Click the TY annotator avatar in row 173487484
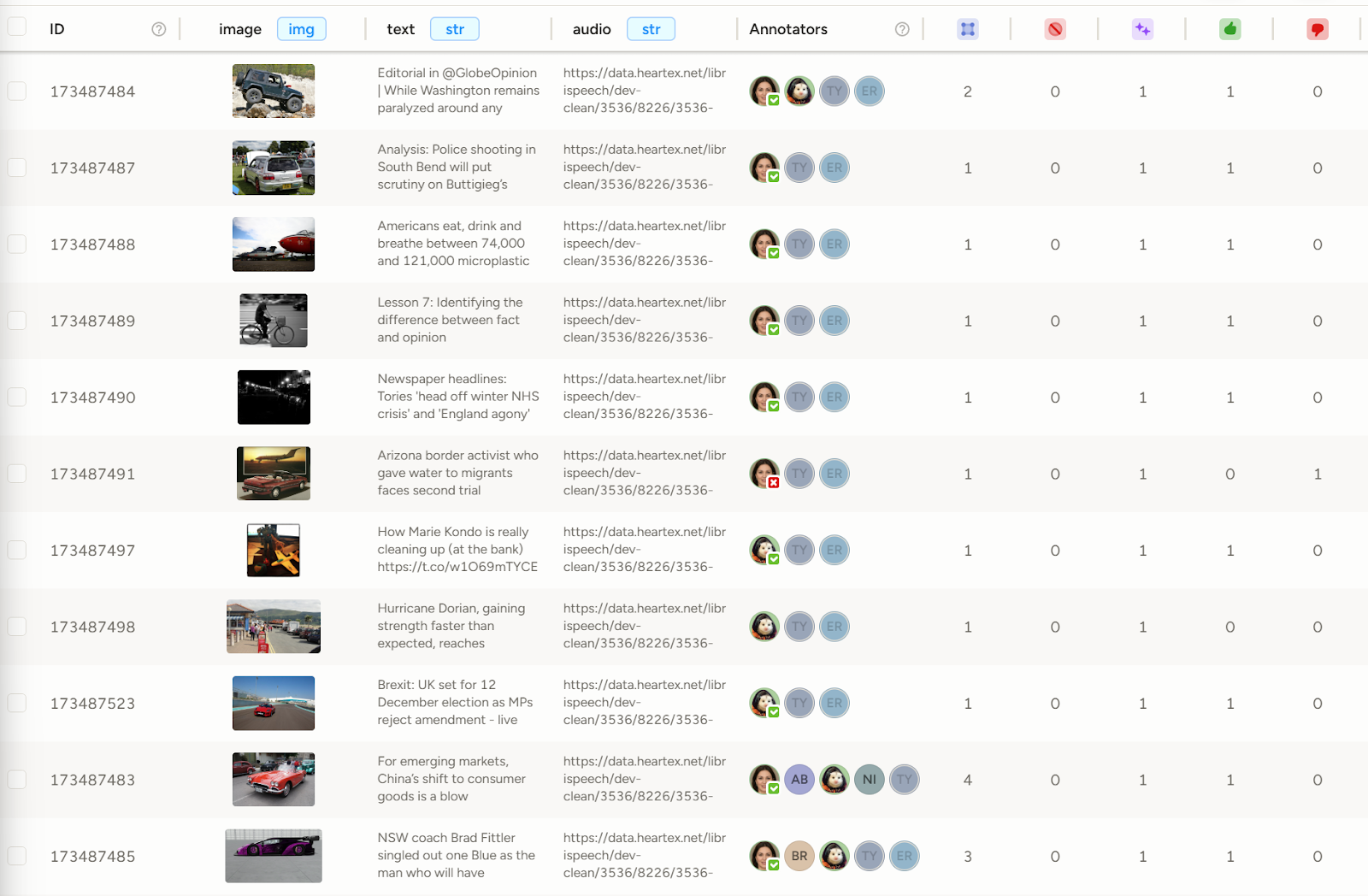This screenshot has width=1368, height=896. 834,91
